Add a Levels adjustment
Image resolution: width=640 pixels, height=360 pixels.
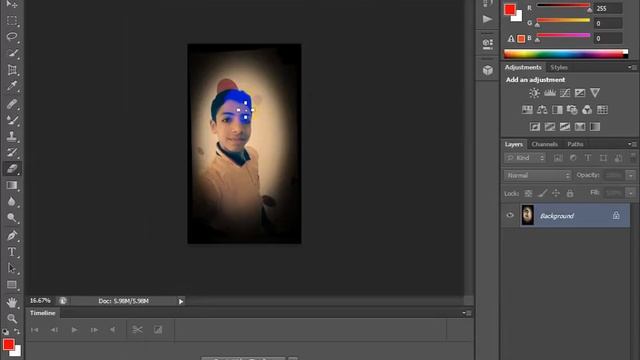(x=549, y=93)
